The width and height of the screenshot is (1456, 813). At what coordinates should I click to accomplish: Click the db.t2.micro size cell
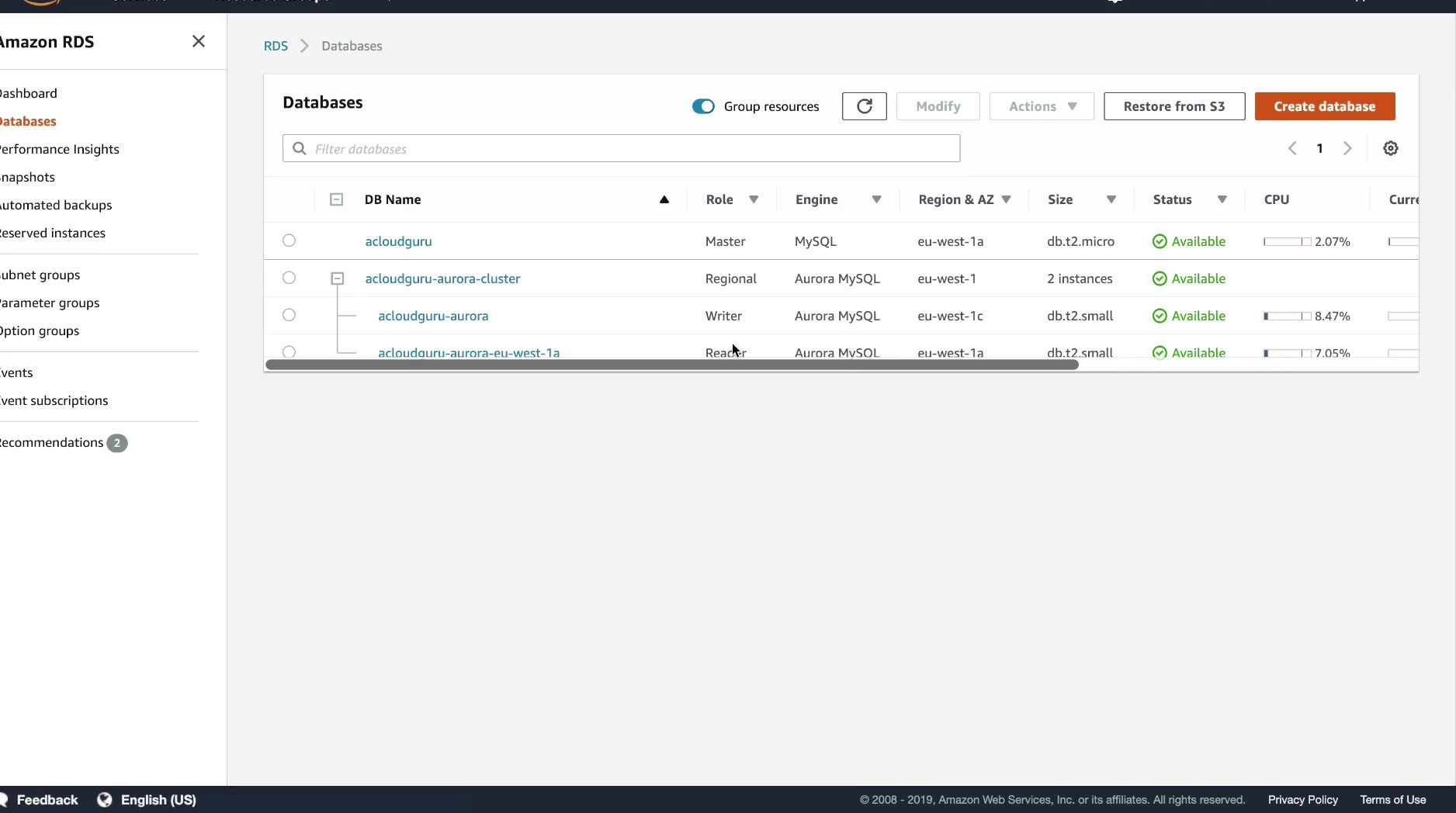click(x=1080, y=241)
